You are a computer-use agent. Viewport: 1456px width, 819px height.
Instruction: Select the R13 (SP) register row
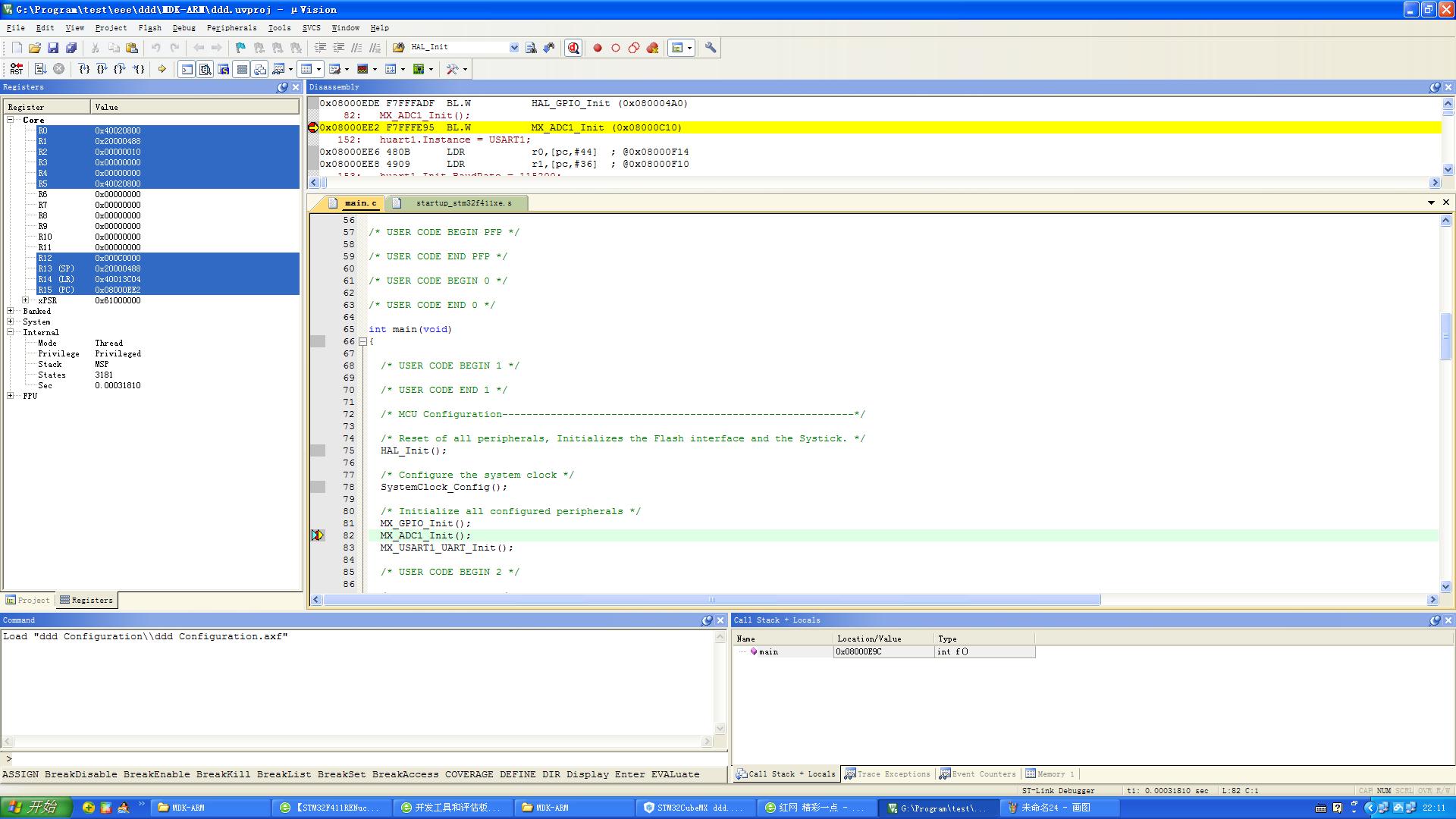pos(168,268)
